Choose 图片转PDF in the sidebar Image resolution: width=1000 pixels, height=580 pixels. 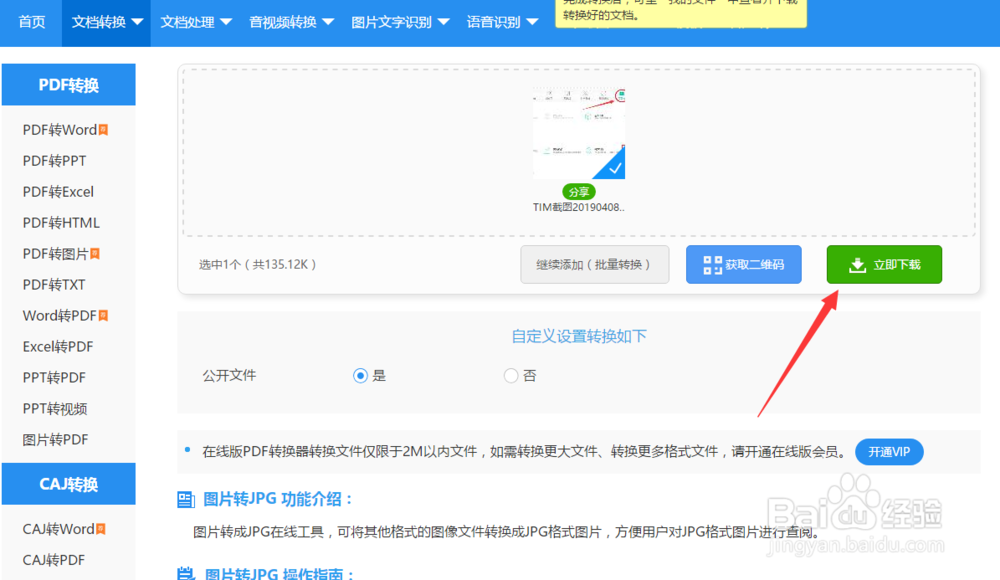click(55, 440)
